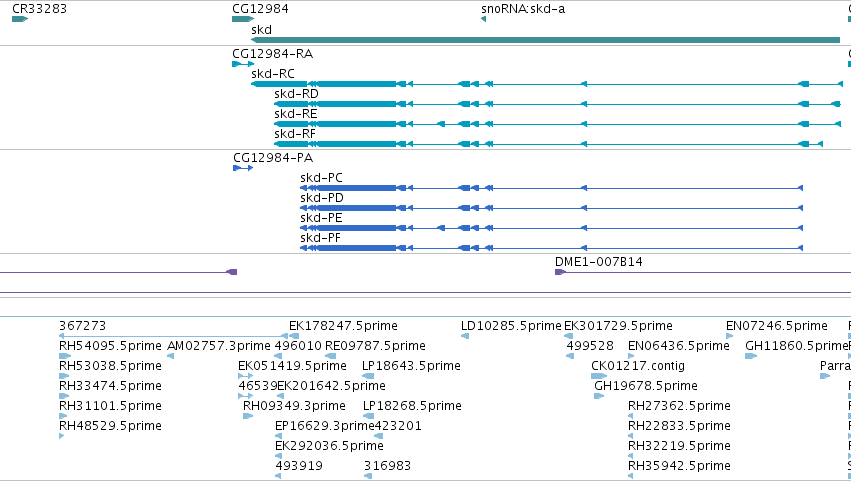Open the 496010 EST label
Image resolution: width=851 pixels, height=481 pixels.
pos(298,346)
